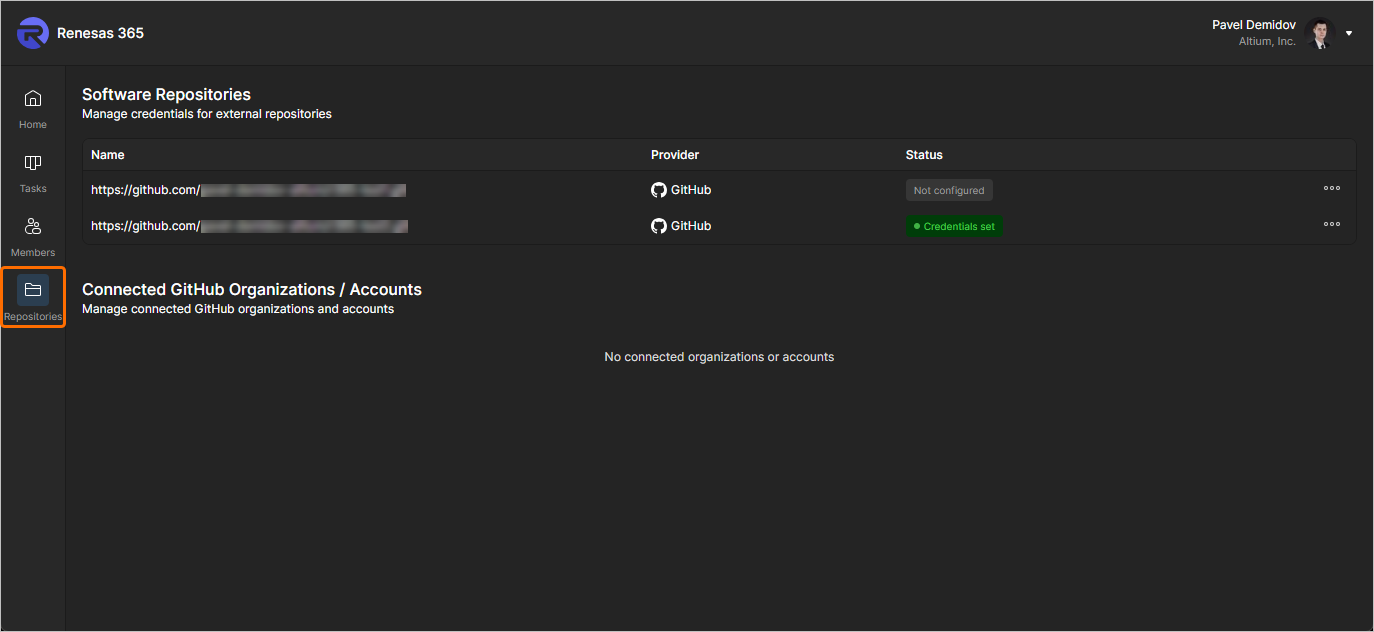
Task: Open more options for Not configured repository
Action: tap(1332, 189)
